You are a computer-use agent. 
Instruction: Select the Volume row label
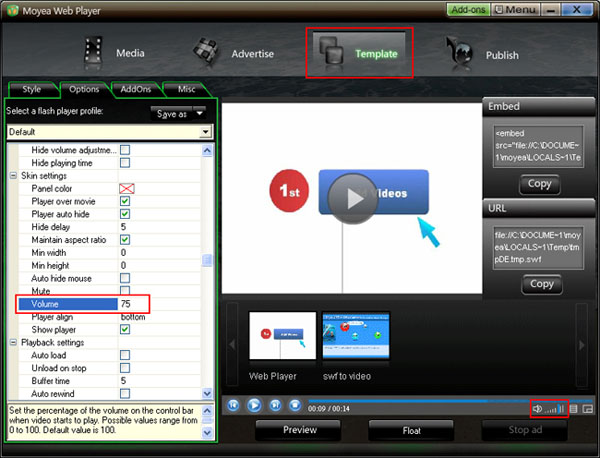[x=68, y=304]
